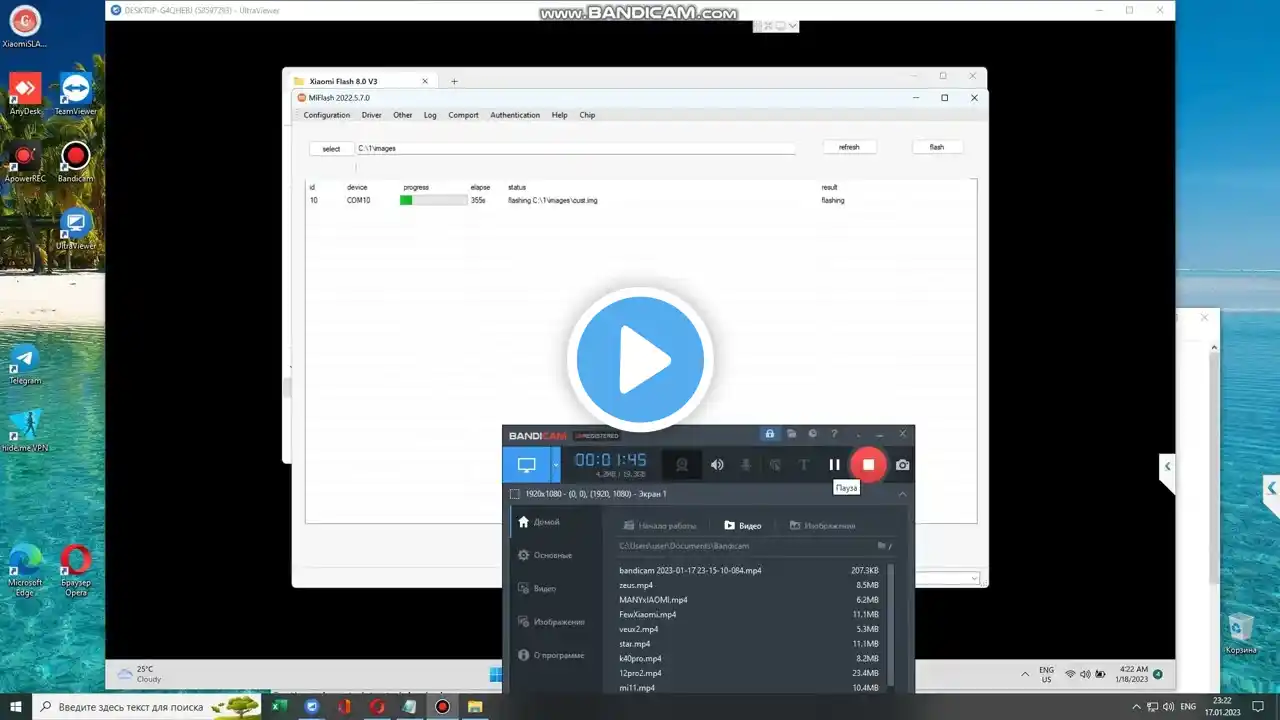Open the Bandicam folder icon in title bar

(791, 434)
